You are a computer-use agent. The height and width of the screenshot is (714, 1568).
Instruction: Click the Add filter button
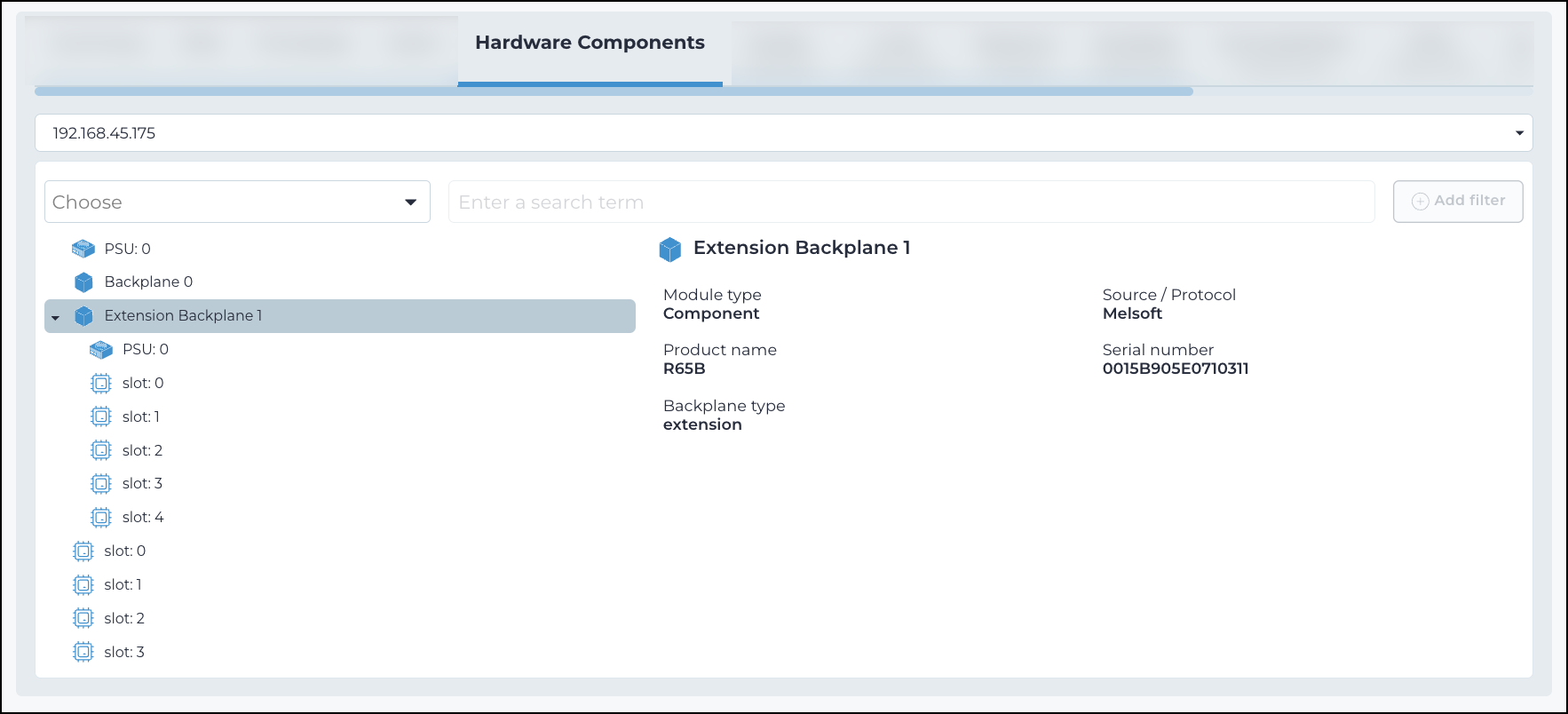coord(1458,202)
